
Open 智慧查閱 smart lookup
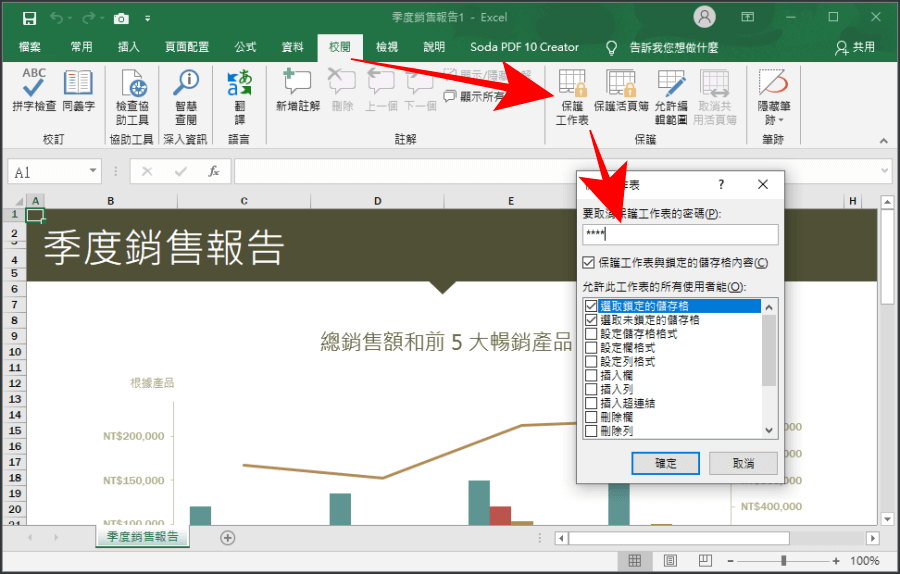(186, 96)
